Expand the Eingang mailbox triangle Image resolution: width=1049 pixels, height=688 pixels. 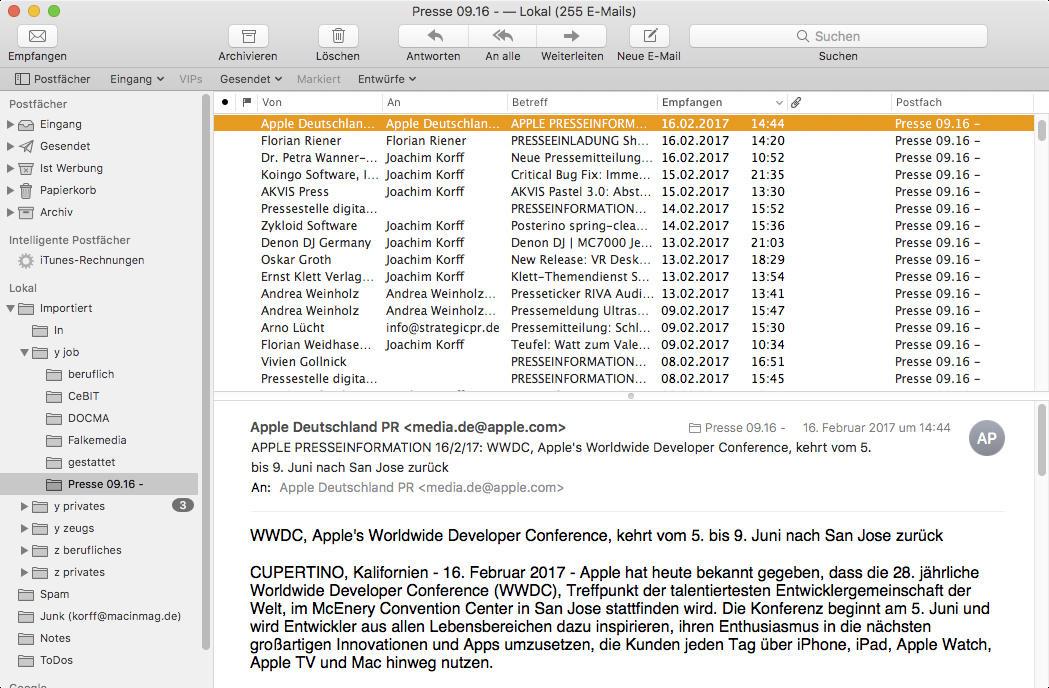pyautogui.click(x=10, y=124)
